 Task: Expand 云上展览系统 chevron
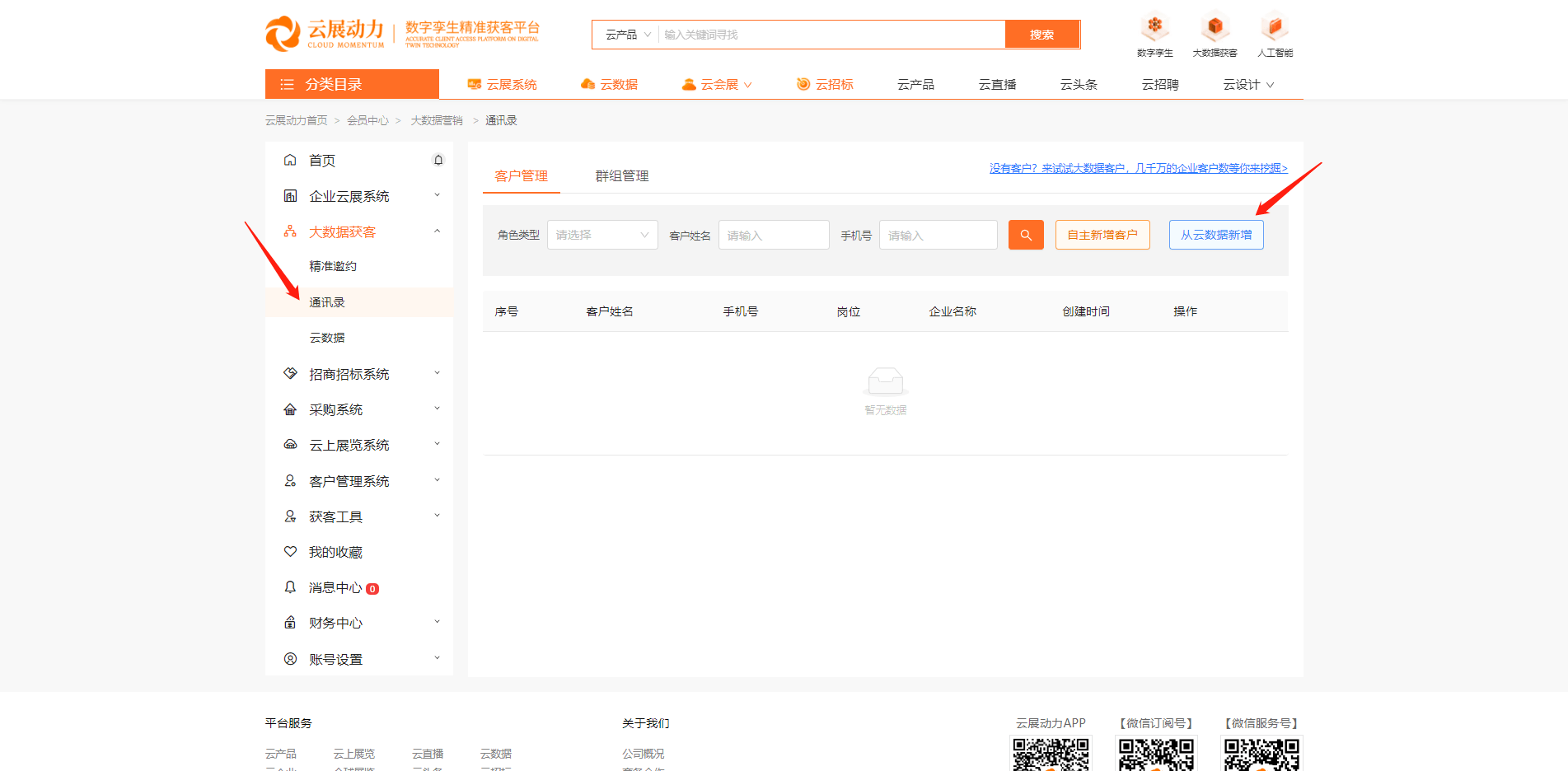coord(438,445)
